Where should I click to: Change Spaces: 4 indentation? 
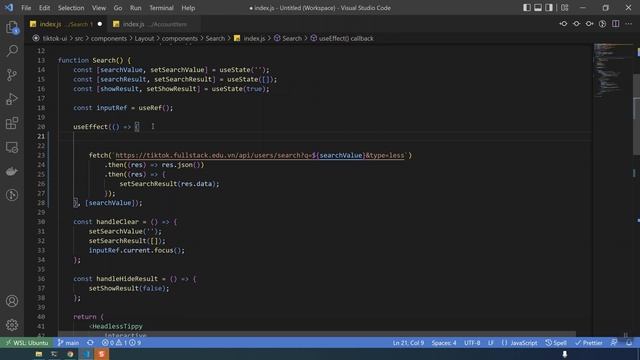pos(444,343)
